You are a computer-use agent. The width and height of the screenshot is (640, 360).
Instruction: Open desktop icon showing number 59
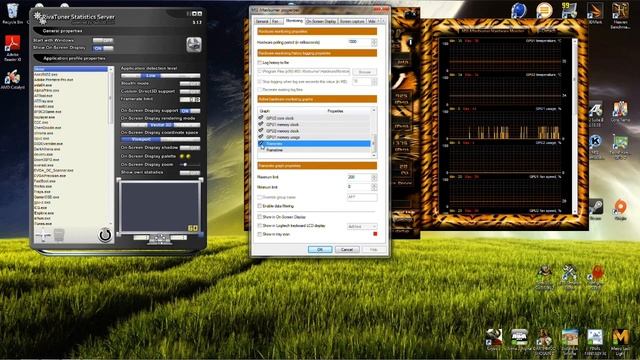[569, 11]
